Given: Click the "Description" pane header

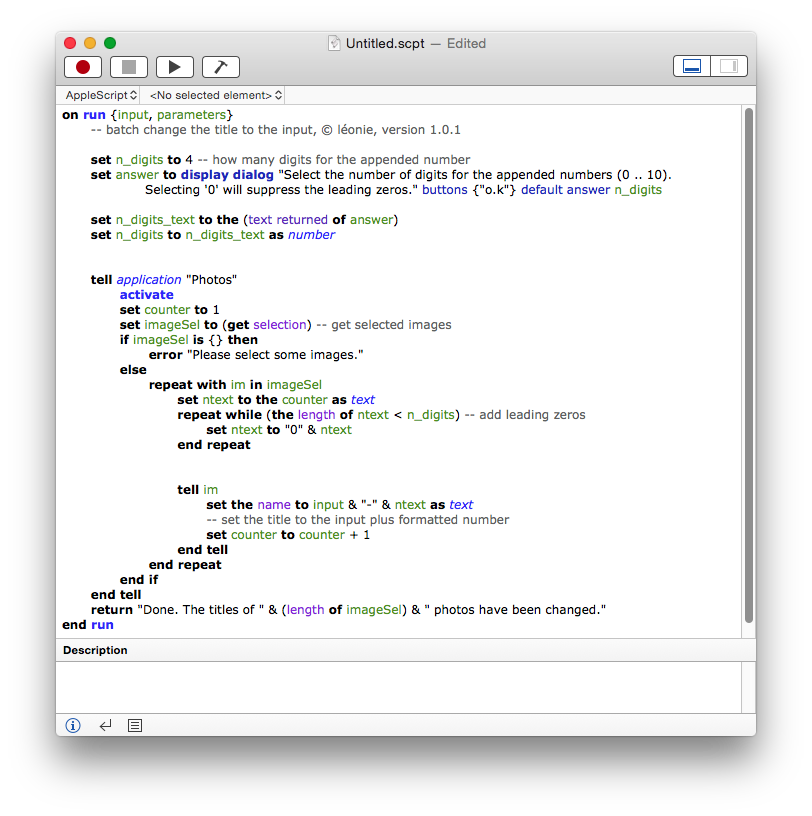Looking at the screenshot, I should pos(96,650).
